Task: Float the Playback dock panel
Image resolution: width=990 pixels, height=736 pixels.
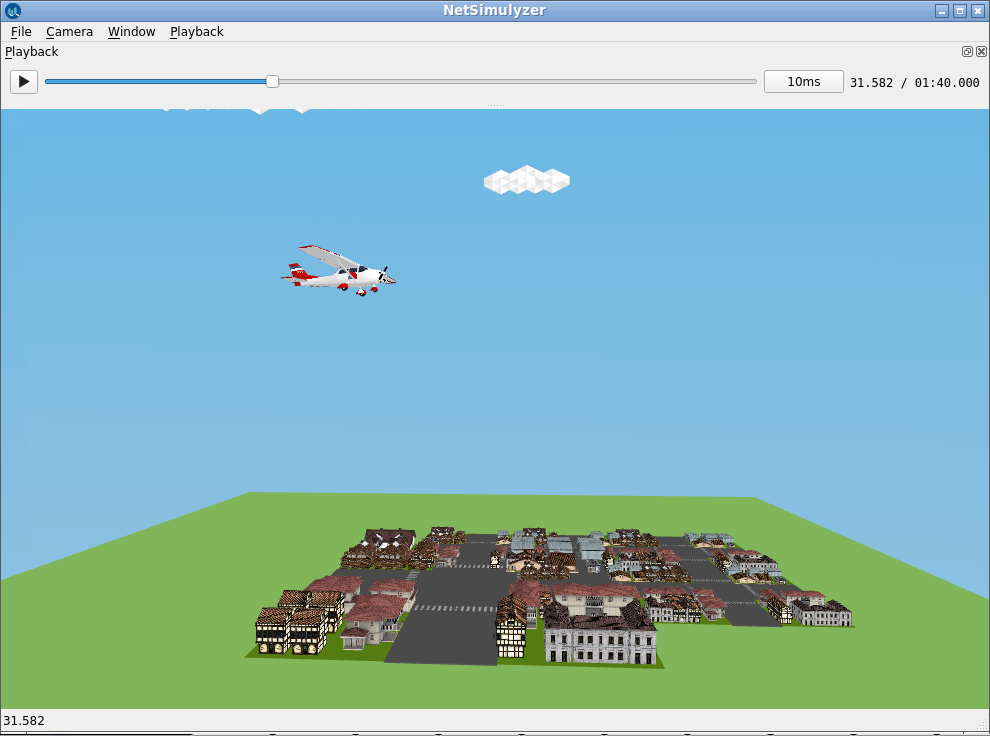Action: pyautogui.click(x=967, y=52)
